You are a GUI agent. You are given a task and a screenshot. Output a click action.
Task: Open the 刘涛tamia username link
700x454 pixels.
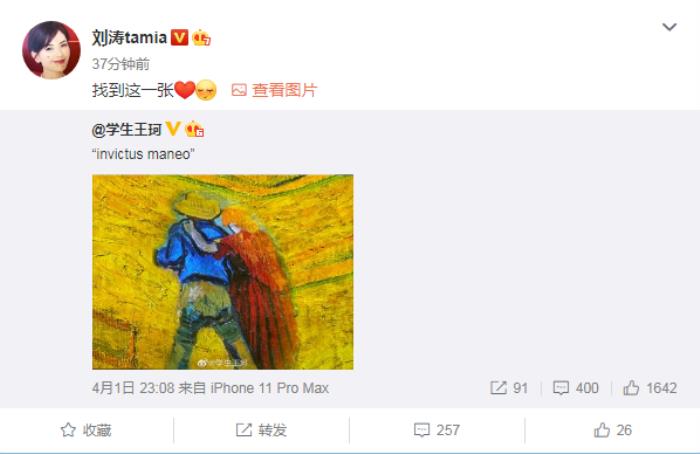tap(129, 37)
